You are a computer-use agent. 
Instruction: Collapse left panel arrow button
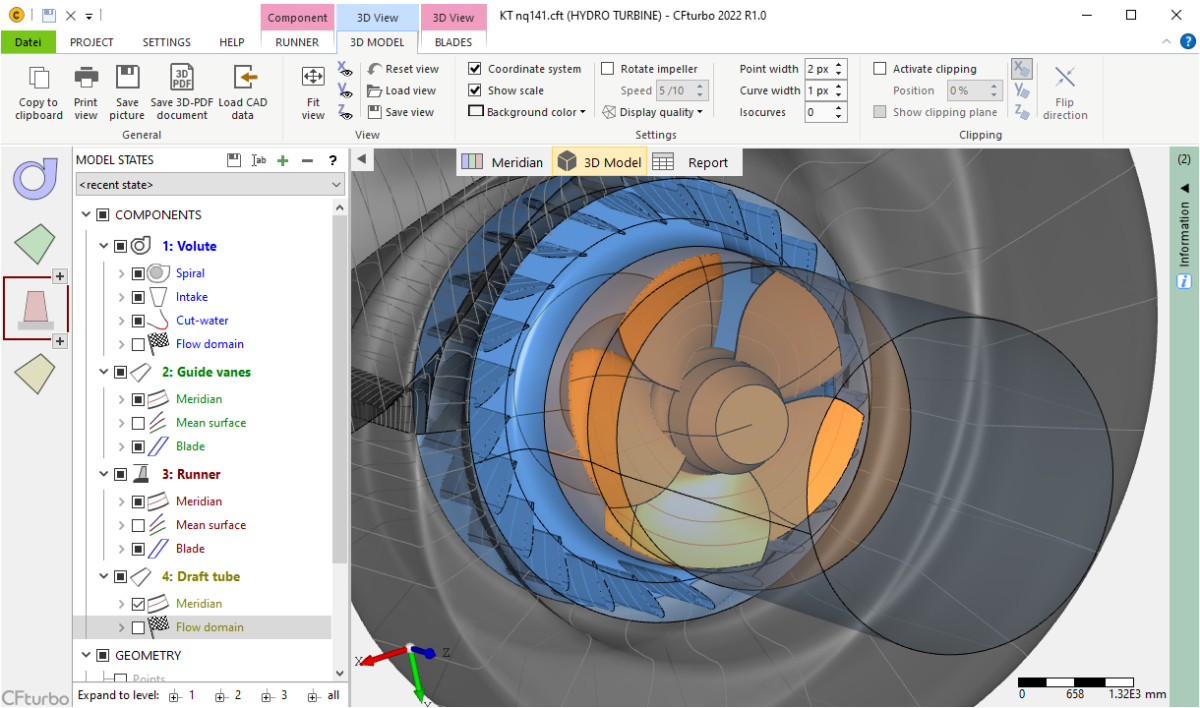pos(361,159)
